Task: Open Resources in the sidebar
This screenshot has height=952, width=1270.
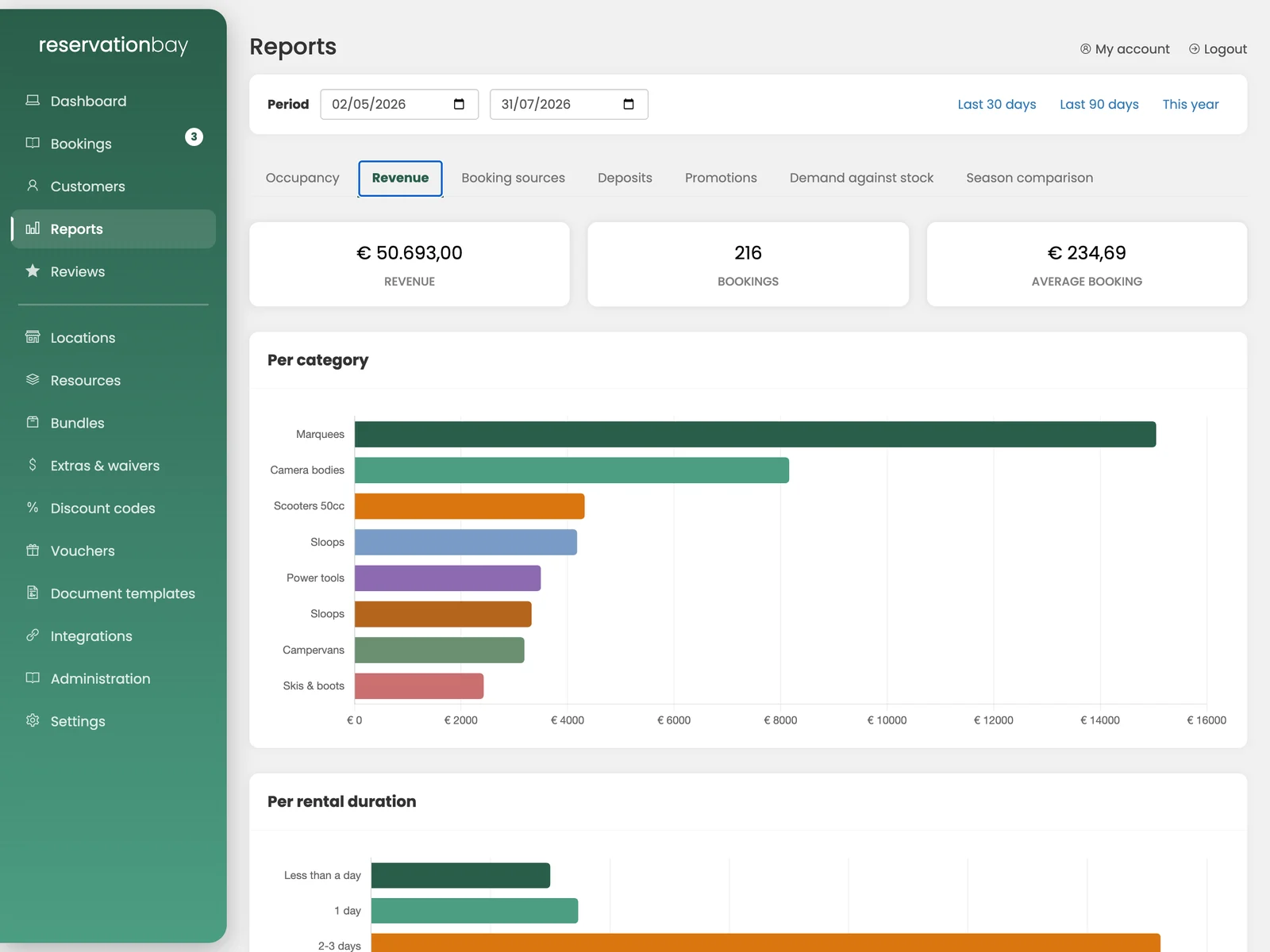Action: 114,380
